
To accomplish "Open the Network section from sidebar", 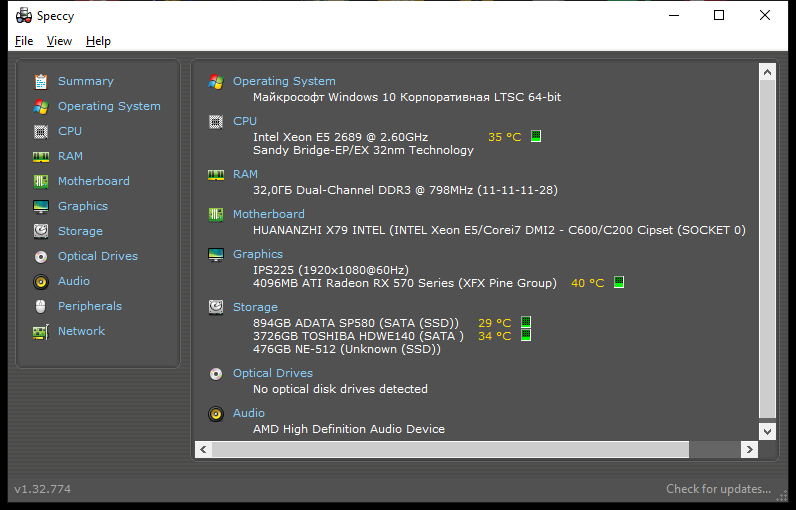I will 81,331.
